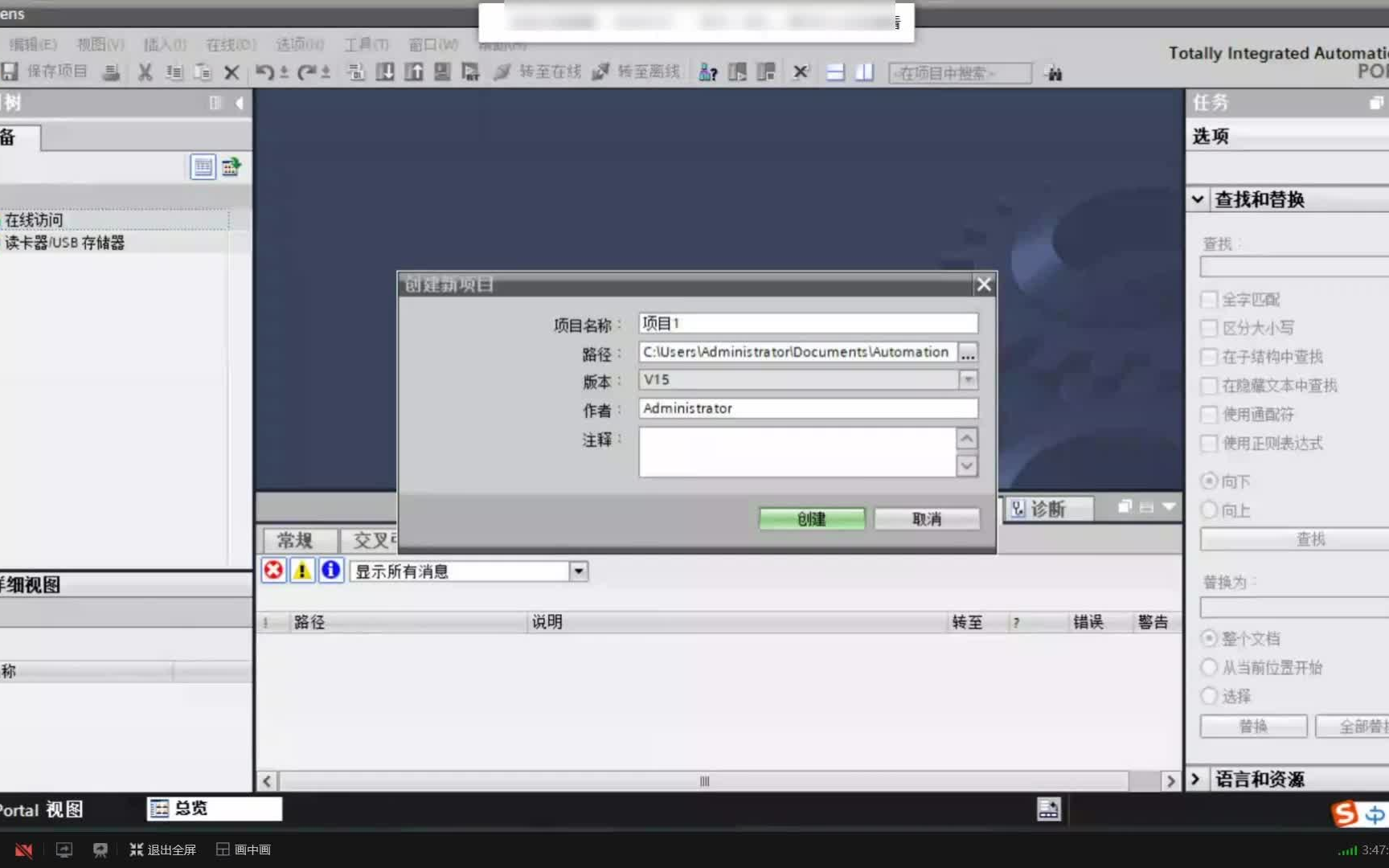Click the 退出全屏 button
The height and width of the screenshot is (868, 1389).
tap(163, 850)
